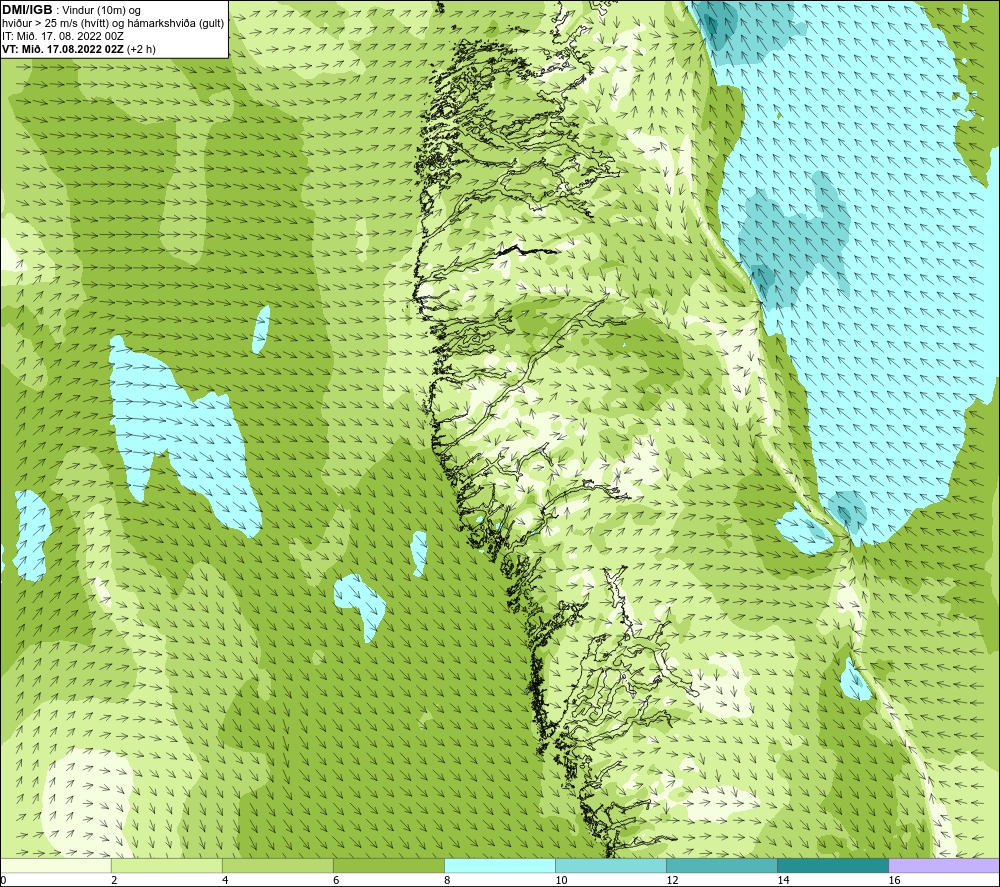
Task: Click the 4–6 m/s legend color swatch
Action: point(277,865)
